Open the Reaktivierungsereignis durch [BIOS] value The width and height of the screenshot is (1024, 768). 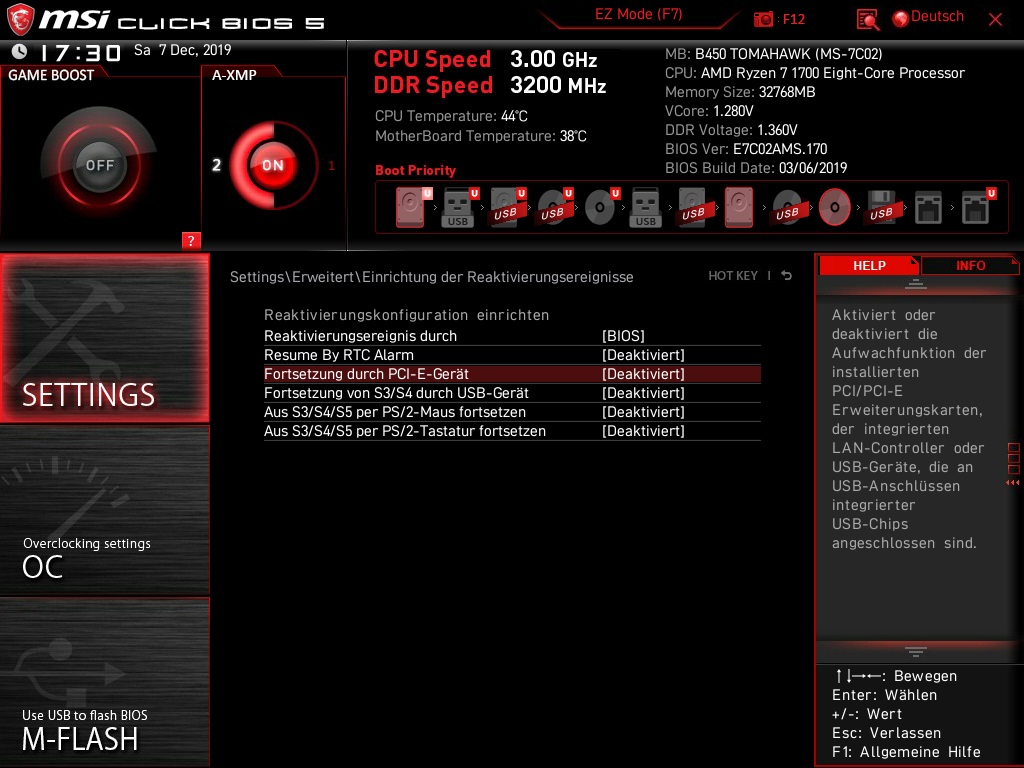(623, 336)
